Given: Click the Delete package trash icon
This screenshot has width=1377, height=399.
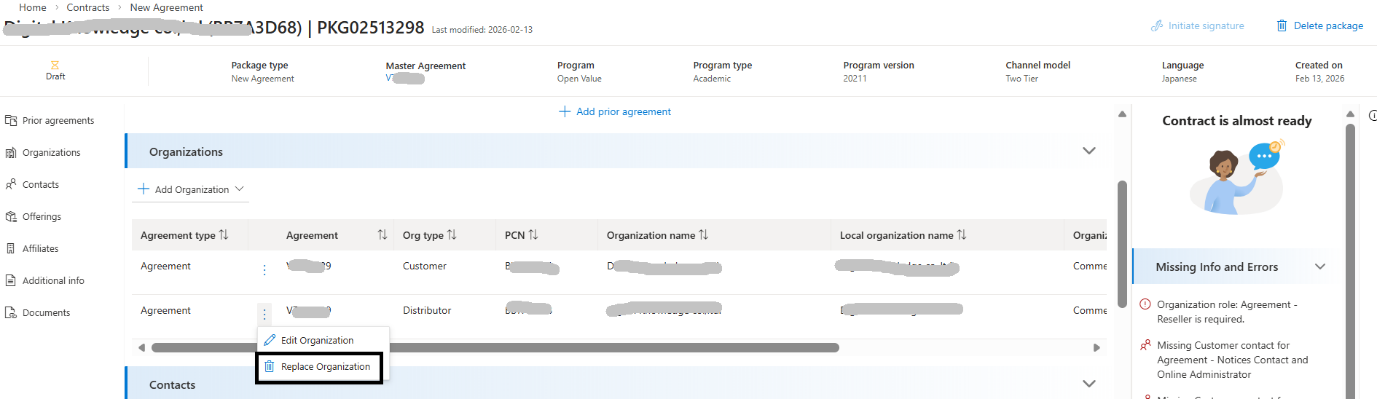Looking at the screenshot, I should coord(1281,25).
